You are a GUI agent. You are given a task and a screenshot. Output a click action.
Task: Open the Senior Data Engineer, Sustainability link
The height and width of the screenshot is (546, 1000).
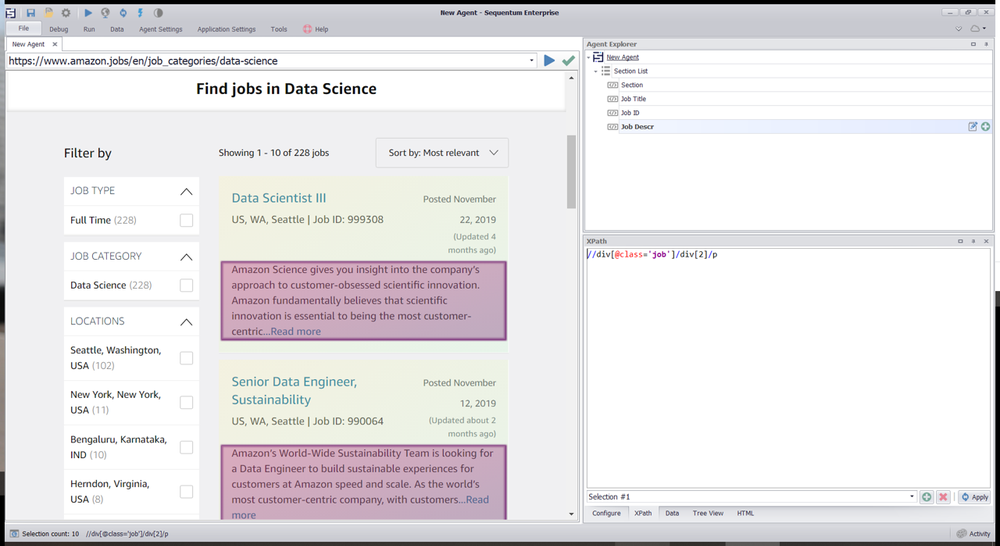pyautogui.click(x=294, y=390)
